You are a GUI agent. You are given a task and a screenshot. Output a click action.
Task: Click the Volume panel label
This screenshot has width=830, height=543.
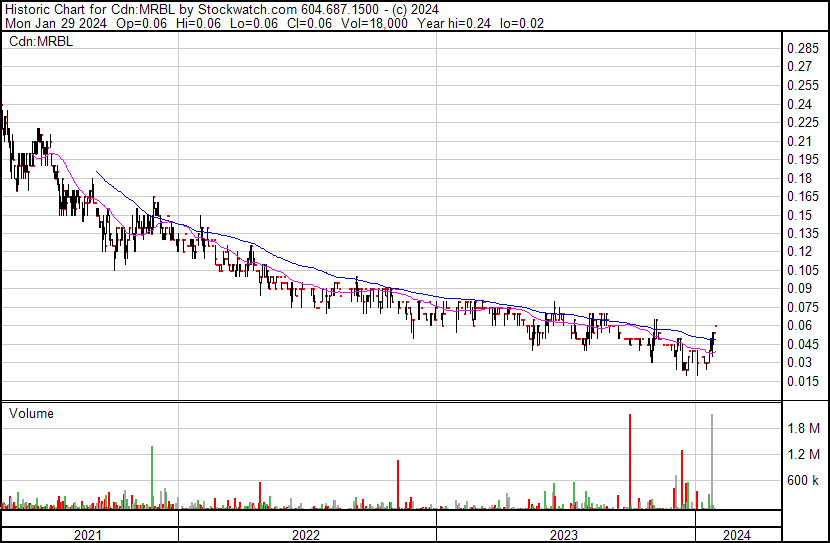(x=31, y=413)
